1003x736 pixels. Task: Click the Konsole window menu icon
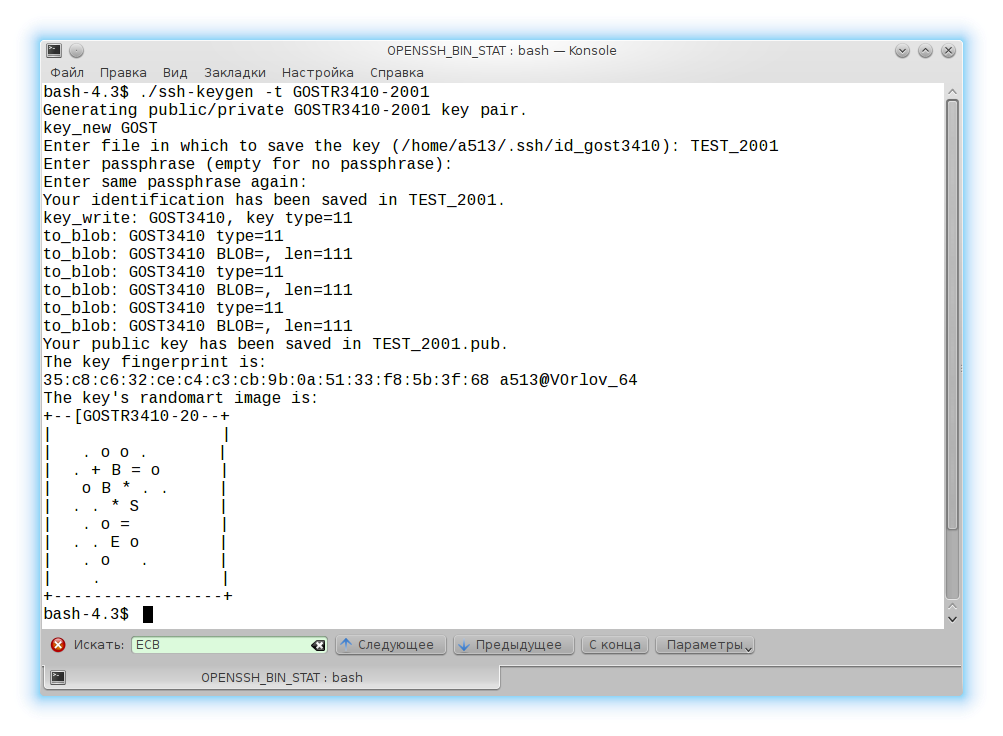coord(54,51)
